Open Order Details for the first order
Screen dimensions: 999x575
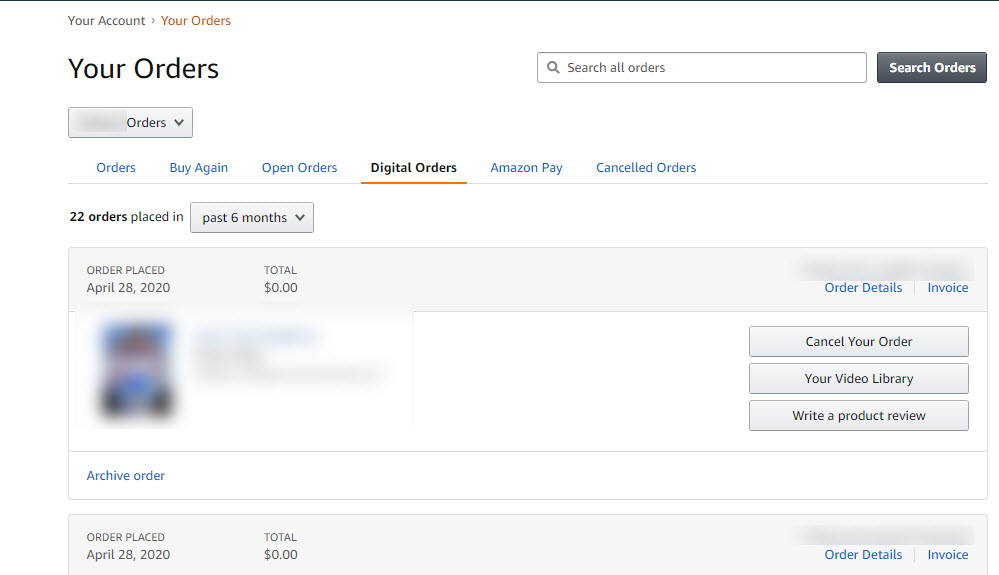(x=863, y=288)
